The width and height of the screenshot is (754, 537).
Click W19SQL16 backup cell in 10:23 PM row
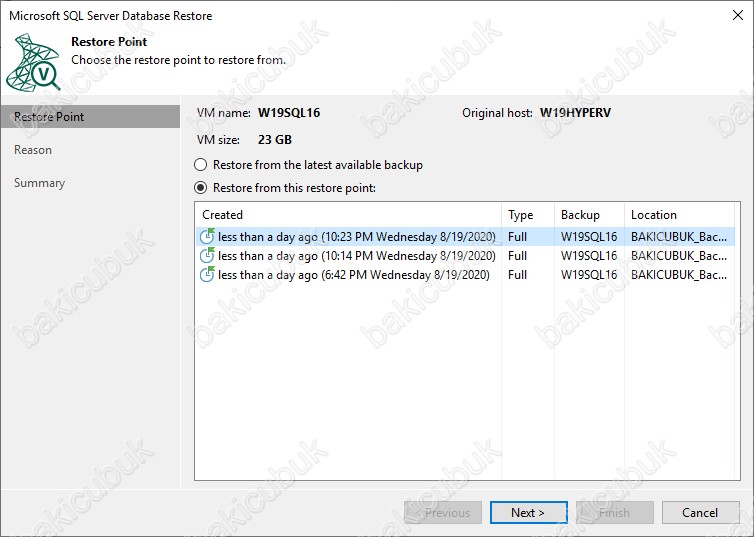(589, 237)
